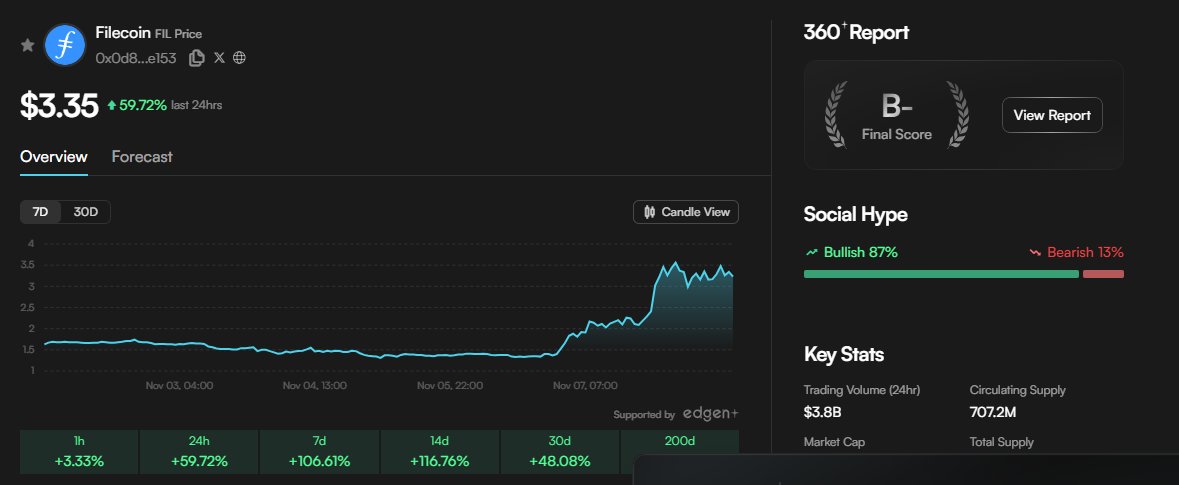Screen dimensions: 1179x485
Task: Switch chart range to 30D
Action: (86, 212)
